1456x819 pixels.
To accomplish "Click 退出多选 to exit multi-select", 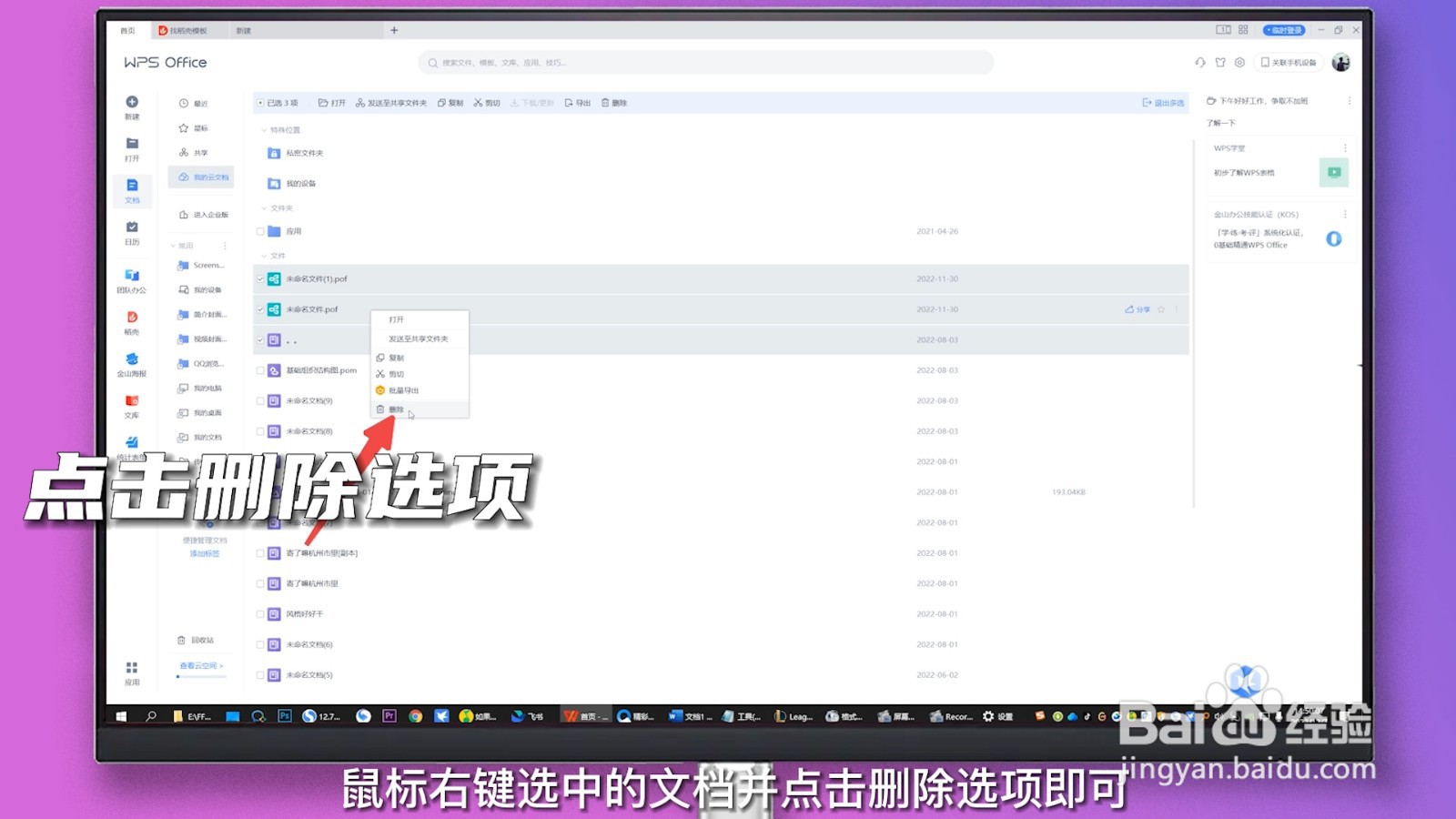I will (x=1164, y=103).
